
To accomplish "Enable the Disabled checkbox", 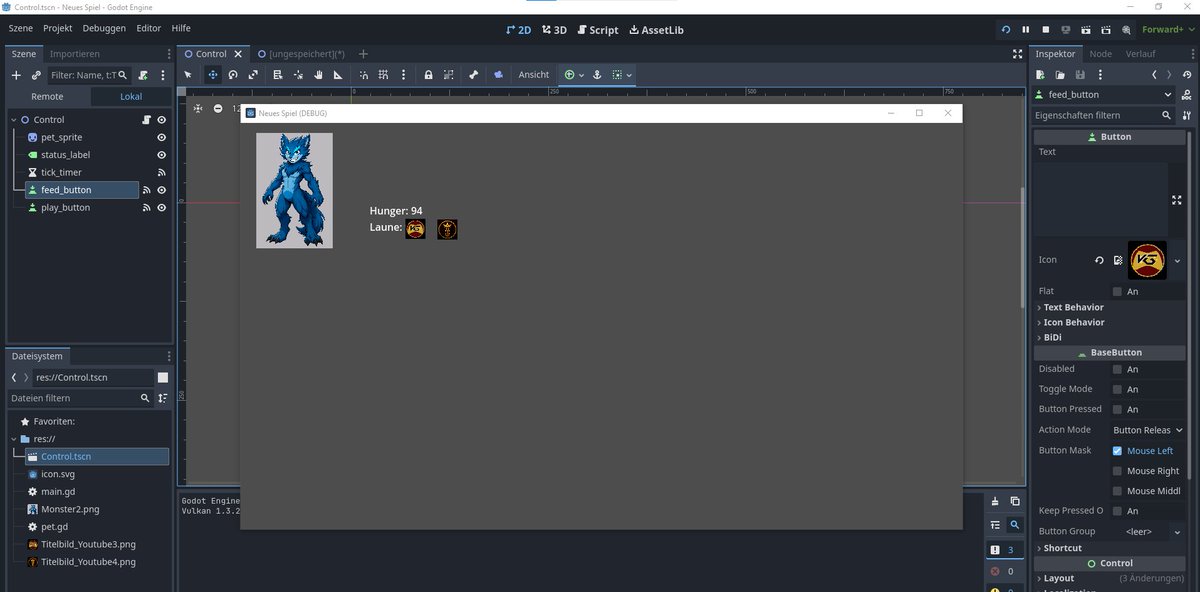I will pyautogui.click(x=1117, y=369).
